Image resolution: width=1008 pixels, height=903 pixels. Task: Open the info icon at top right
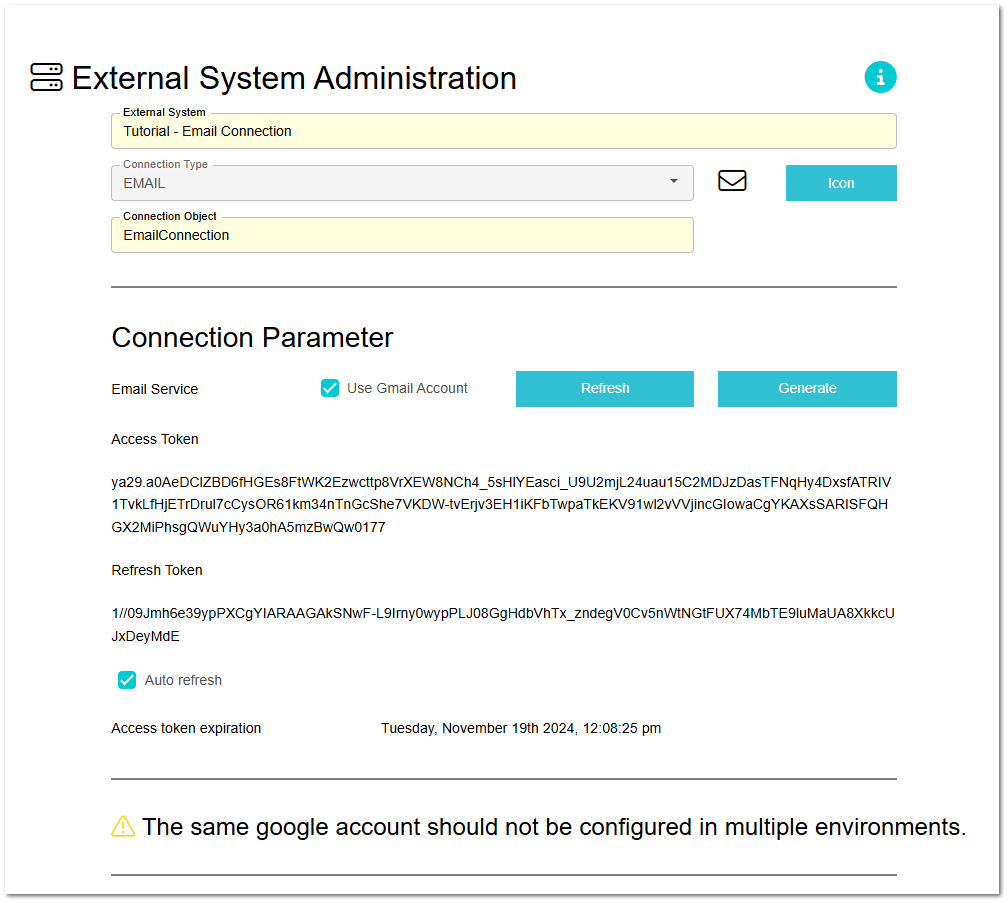pos(880,77)
